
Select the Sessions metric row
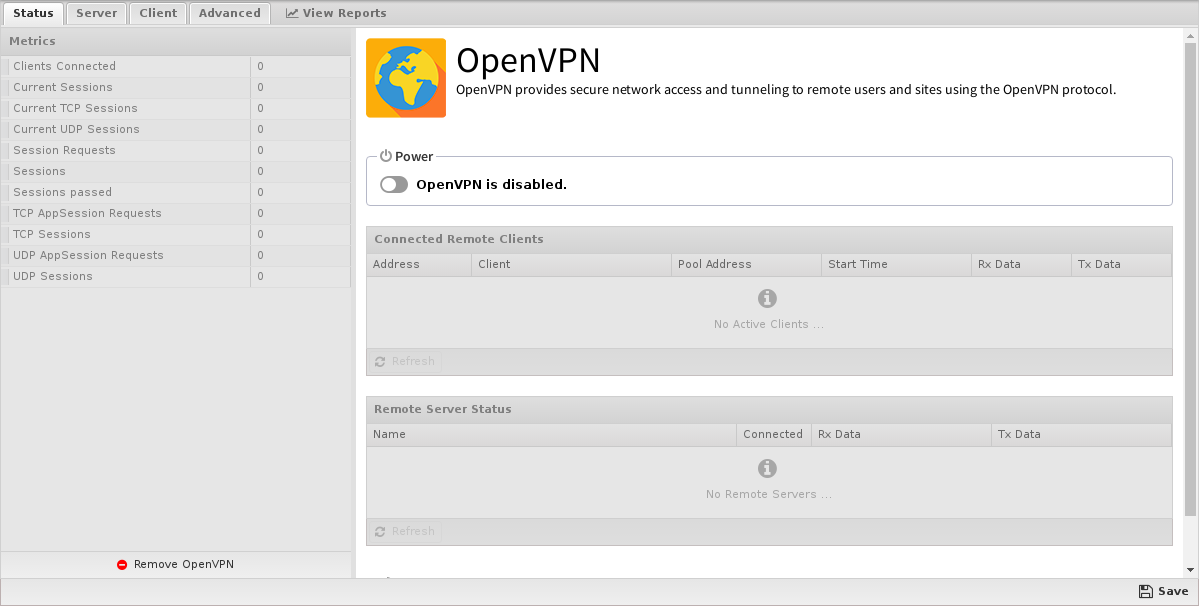click(x=176, y=172)
